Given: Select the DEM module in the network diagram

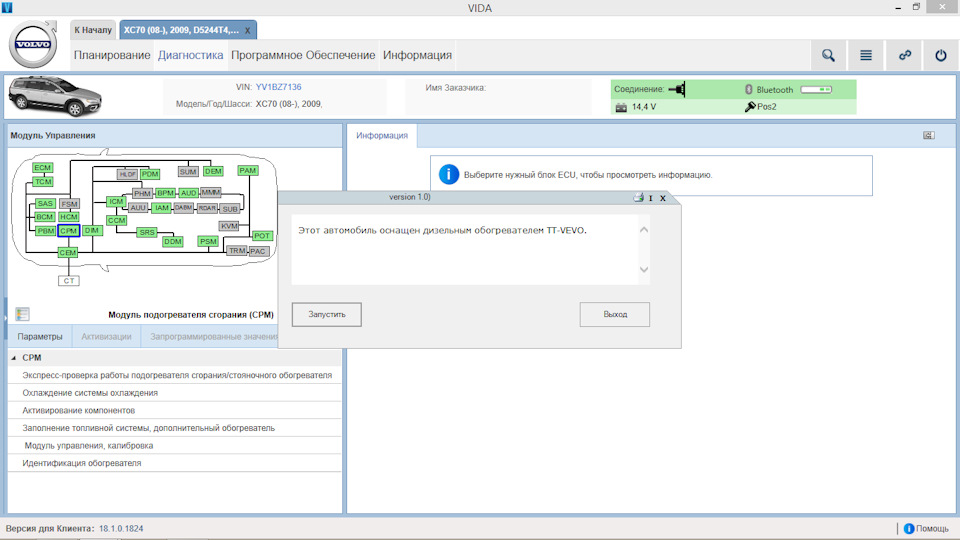Looking at the screenshot, I should click(213, 171).
